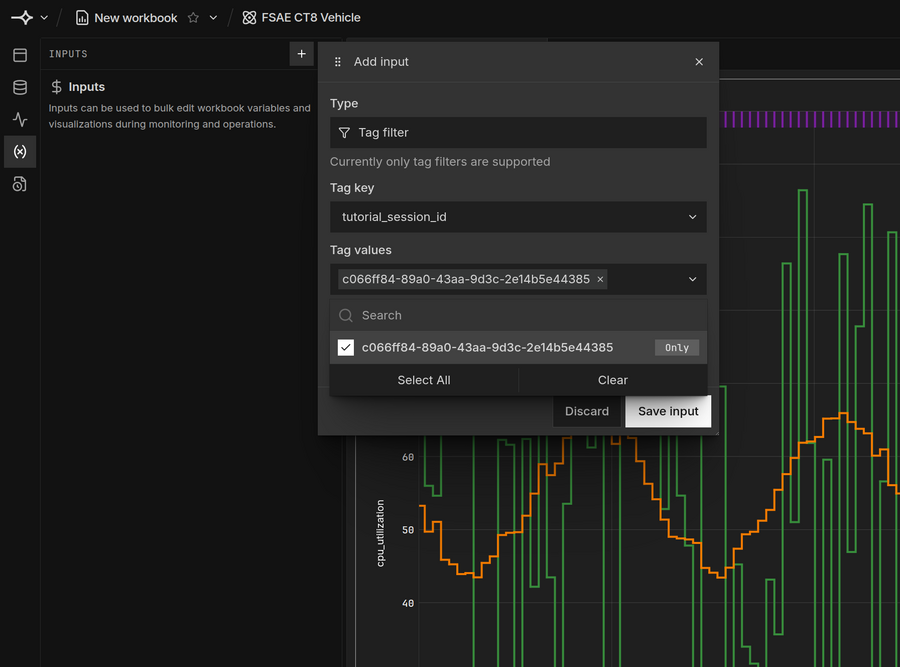Grab the Add input dialog drag handle
Viewport: 900px width, 667px height.
point(338,62)
